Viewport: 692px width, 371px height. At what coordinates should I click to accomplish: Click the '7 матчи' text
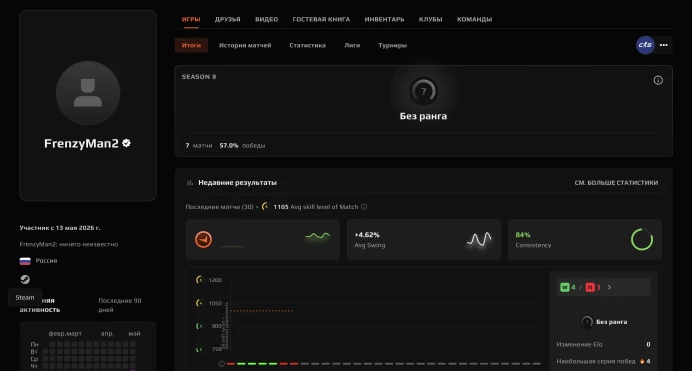click(x=199, y=145)
